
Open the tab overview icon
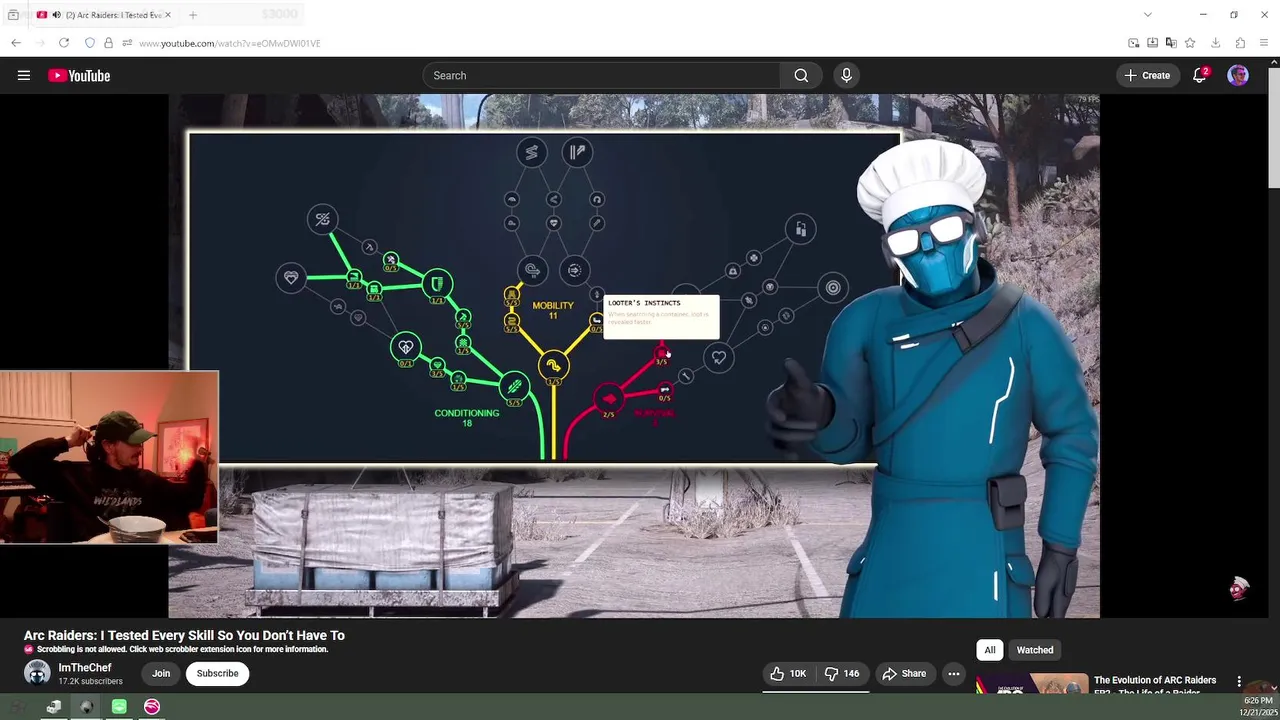13,15
